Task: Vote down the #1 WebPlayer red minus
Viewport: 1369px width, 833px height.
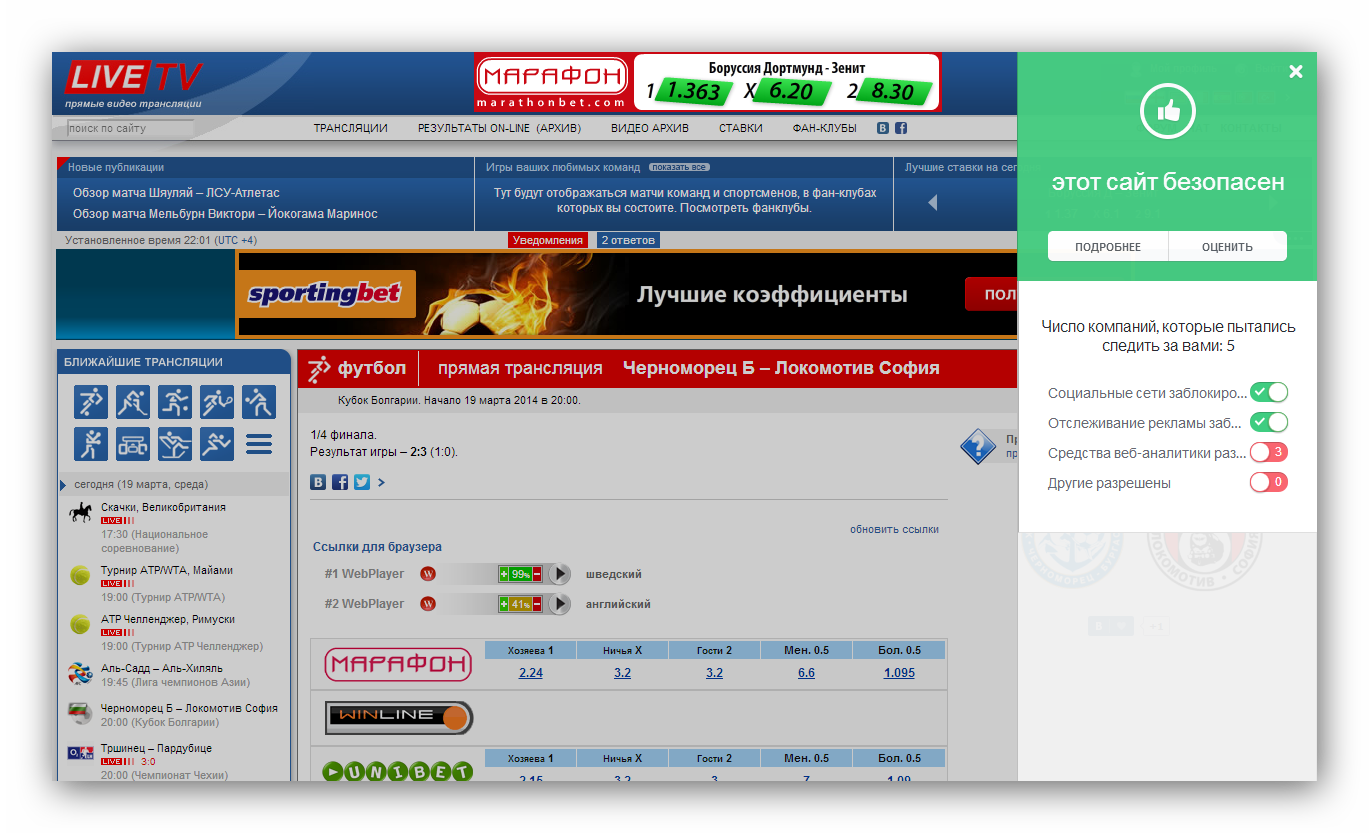Action: (x=537, y=574)
